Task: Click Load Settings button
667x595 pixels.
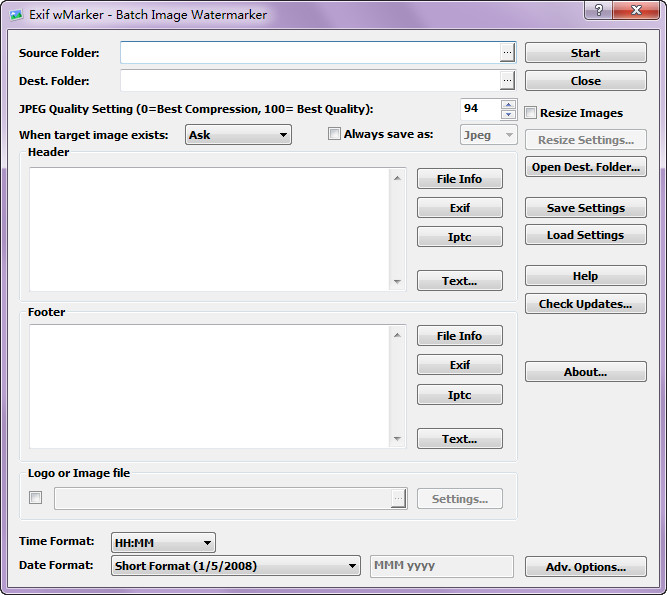Action: pos(586,235)
